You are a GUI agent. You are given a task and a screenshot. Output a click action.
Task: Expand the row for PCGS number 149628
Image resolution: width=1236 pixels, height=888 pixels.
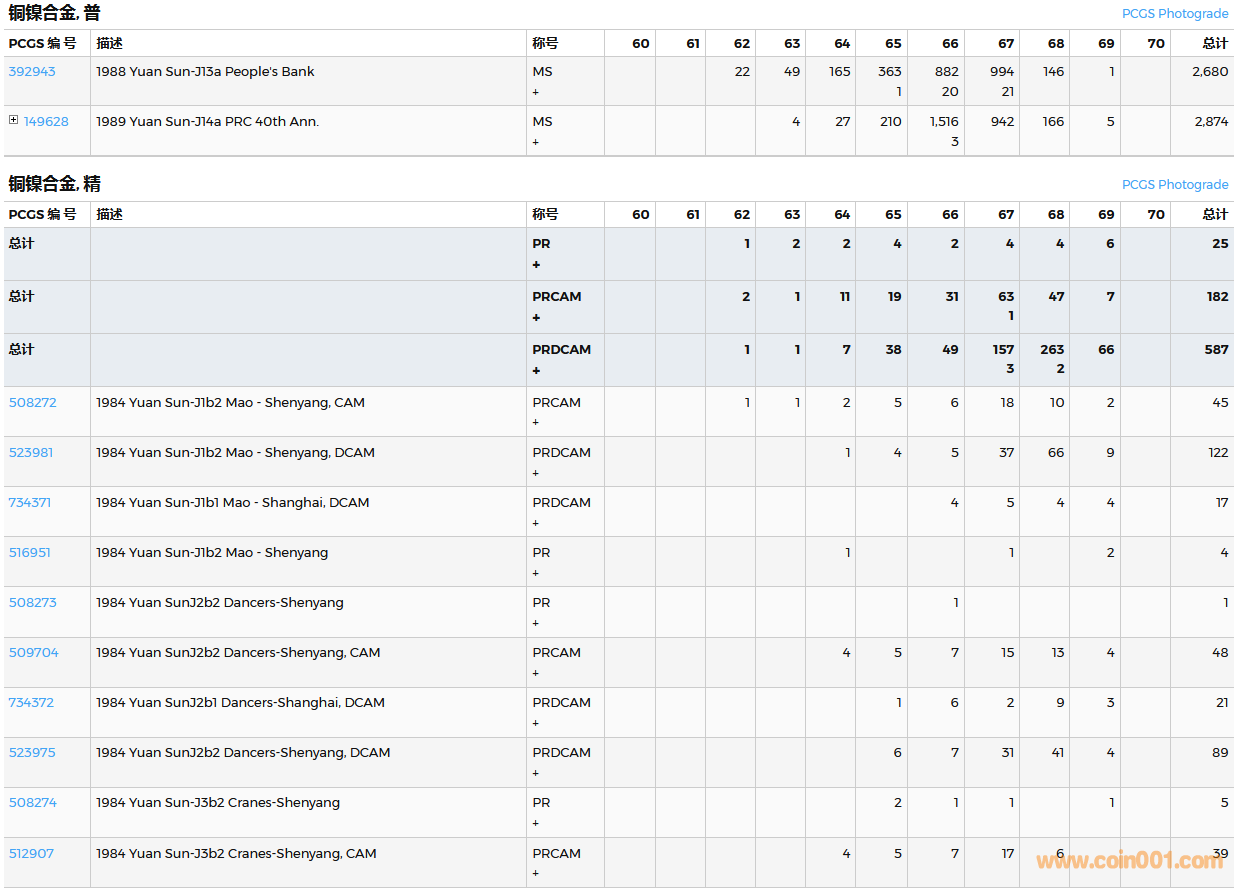pos(13,120)
